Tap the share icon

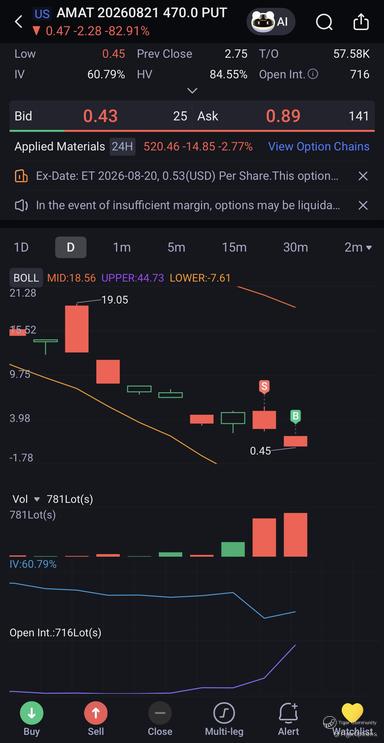coord(361,21)
